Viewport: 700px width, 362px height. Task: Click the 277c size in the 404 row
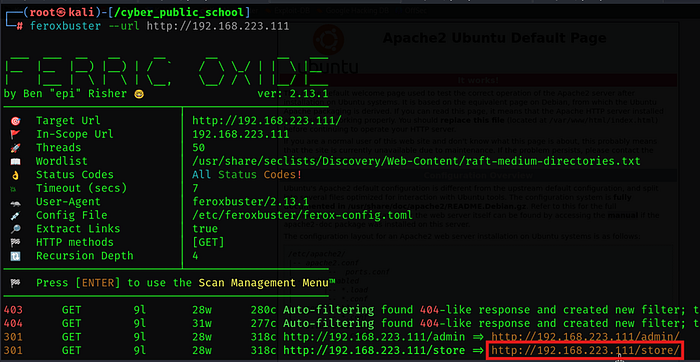[263, 323]
